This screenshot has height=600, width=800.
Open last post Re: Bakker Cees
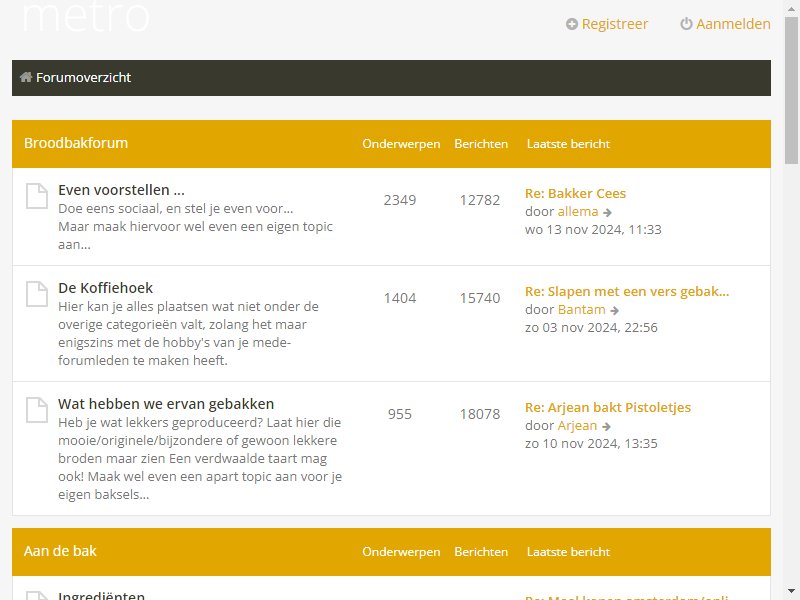point(575,193)
